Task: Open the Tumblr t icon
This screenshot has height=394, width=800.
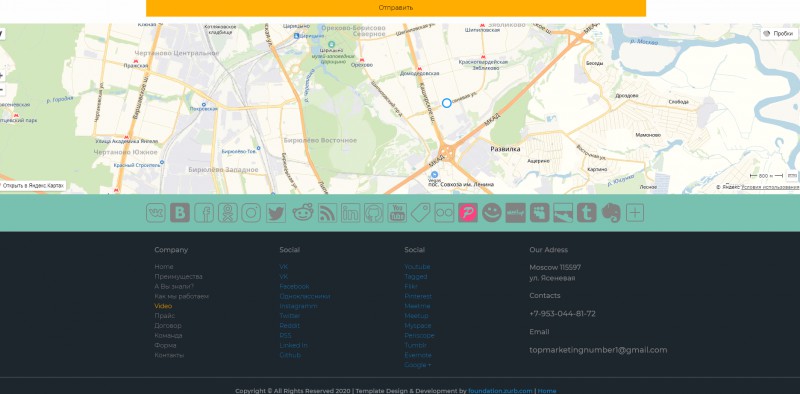Action: (x=587, y=213)
